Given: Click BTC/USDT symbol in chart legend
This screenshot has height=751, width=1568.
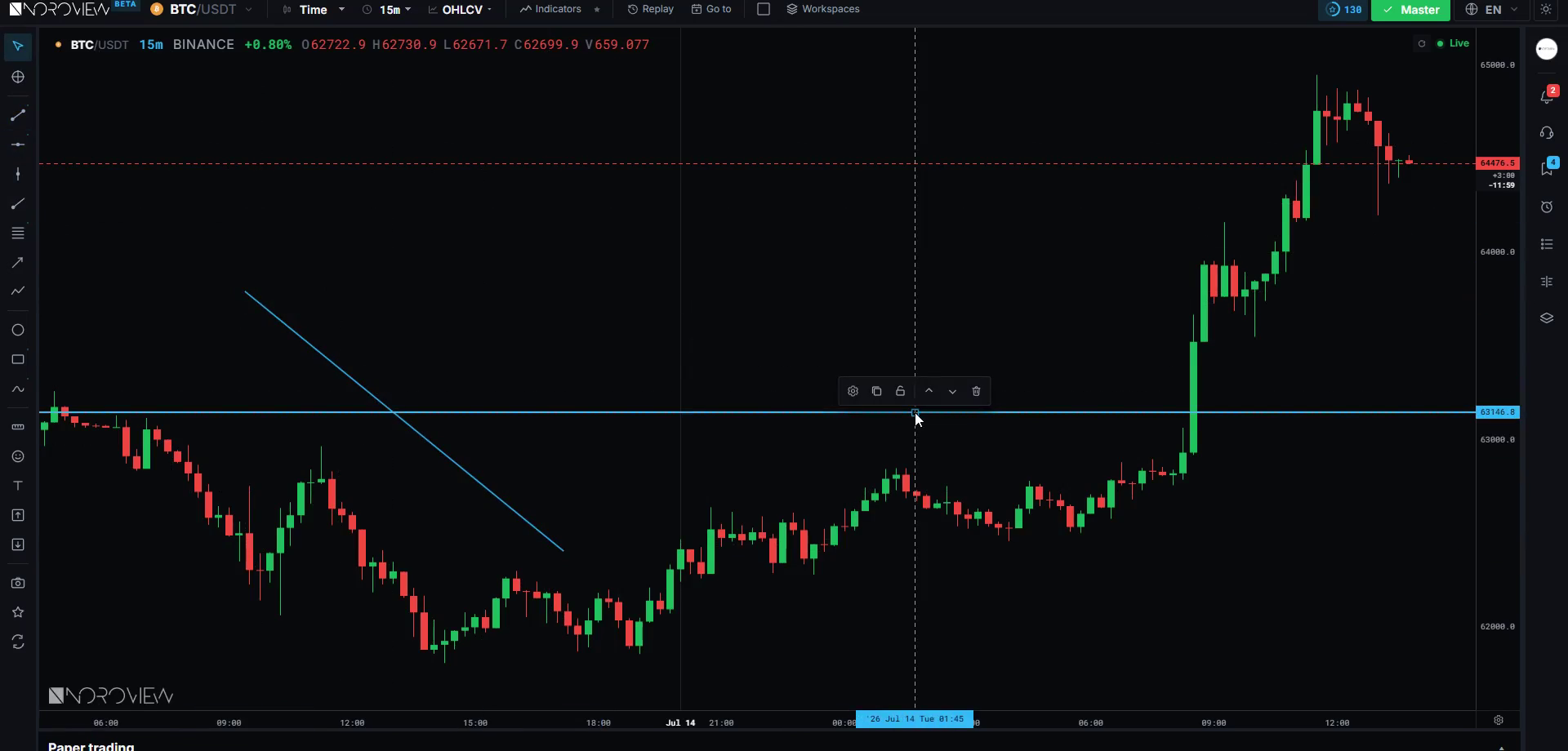Looking at the screenshot, I should [100, 45].
